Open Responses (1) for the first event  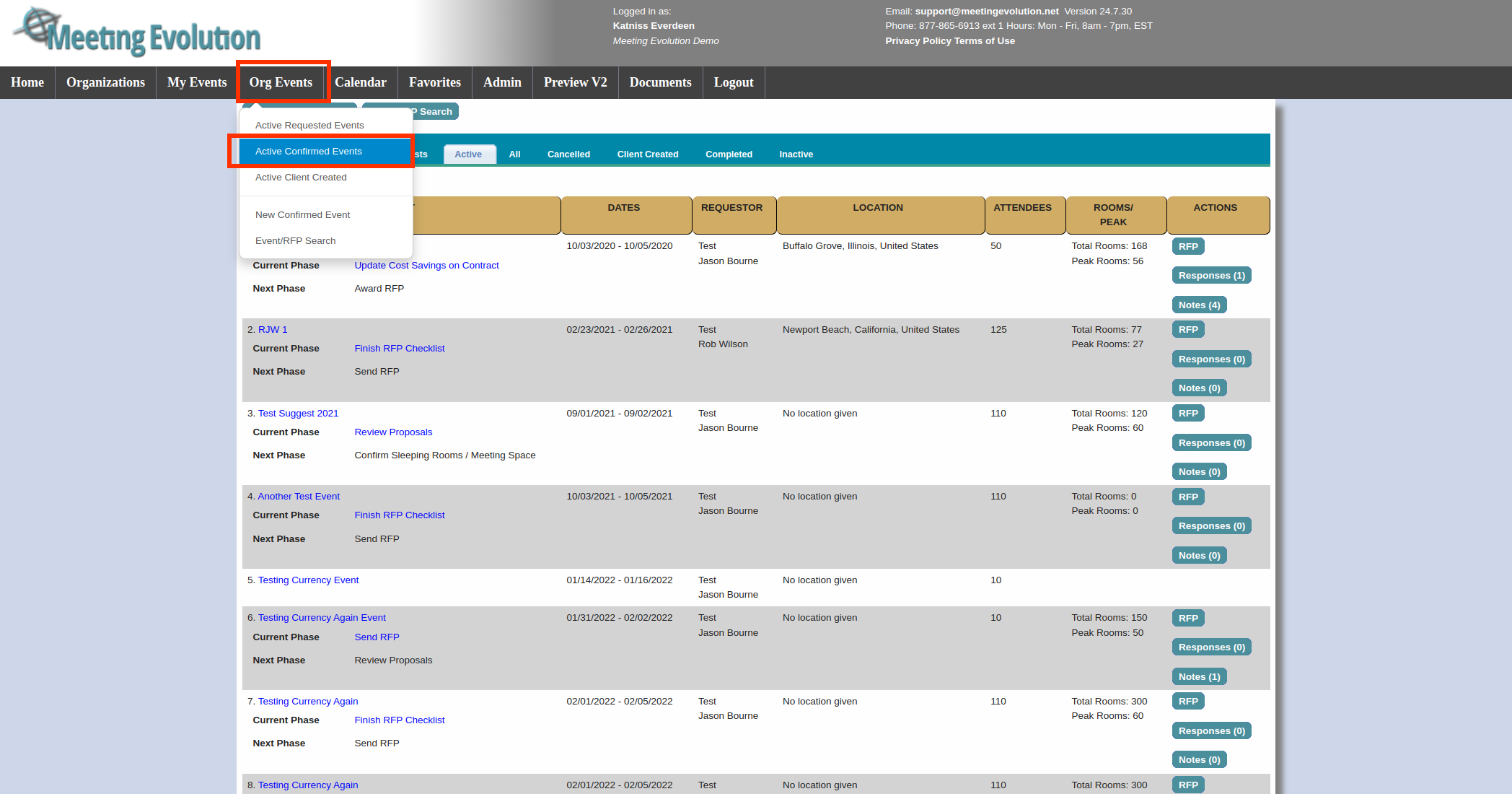1211,275
